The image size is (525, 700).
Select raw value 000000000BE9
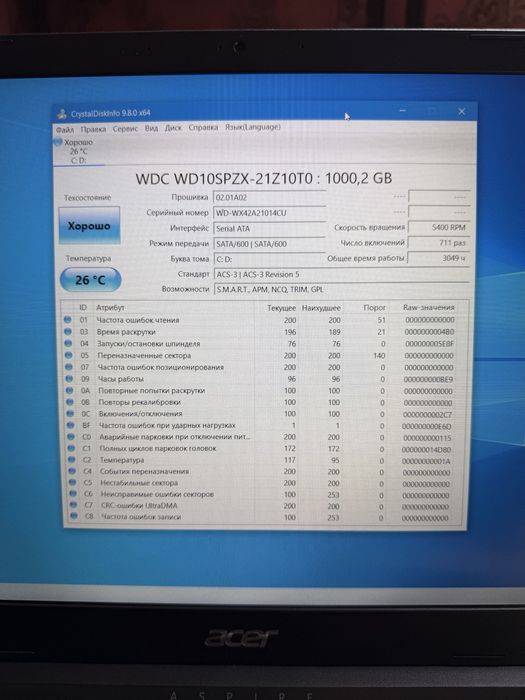point(428,379)
